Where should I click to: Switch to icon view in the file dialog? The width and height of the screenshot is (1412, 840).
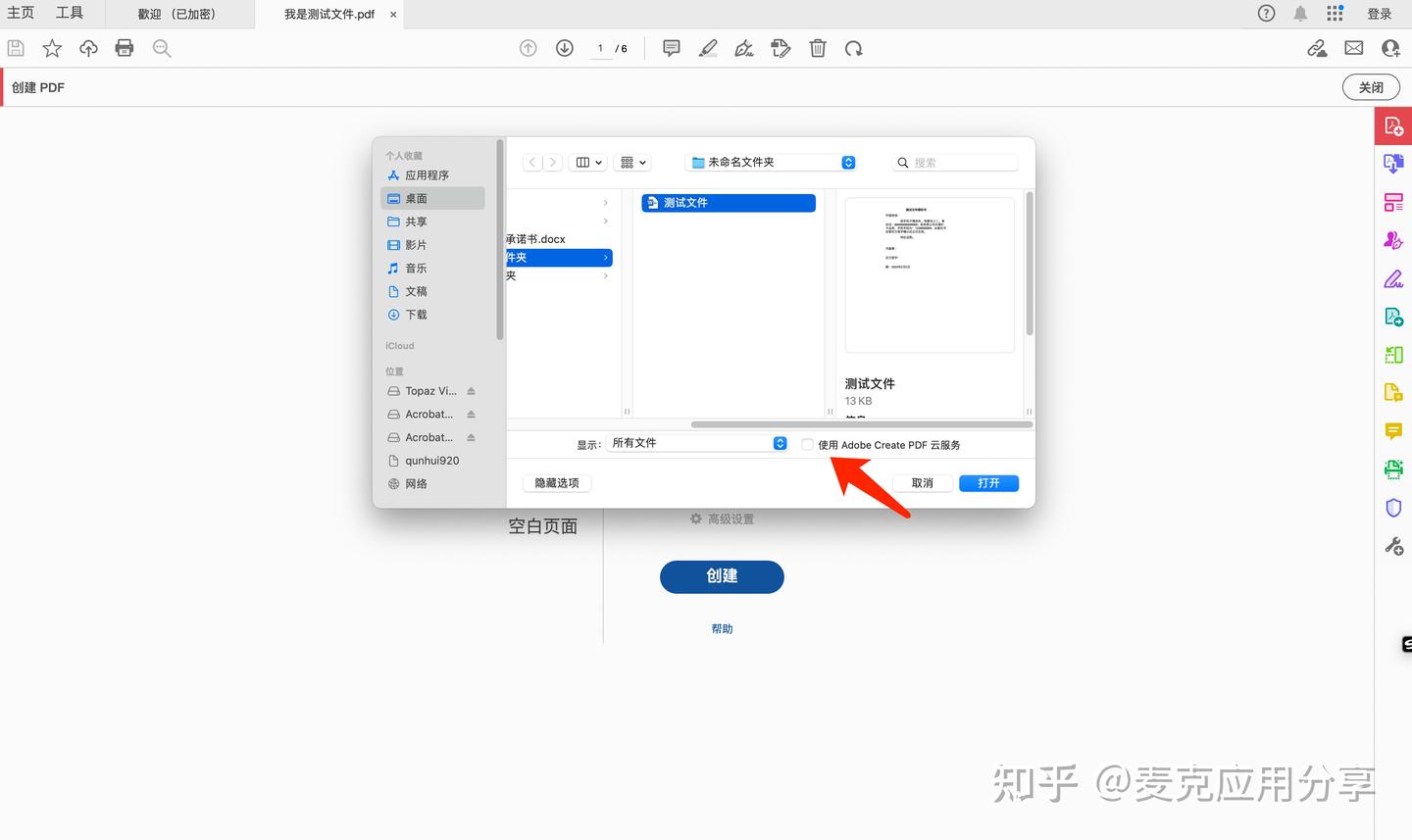click(x=583, y=162)
